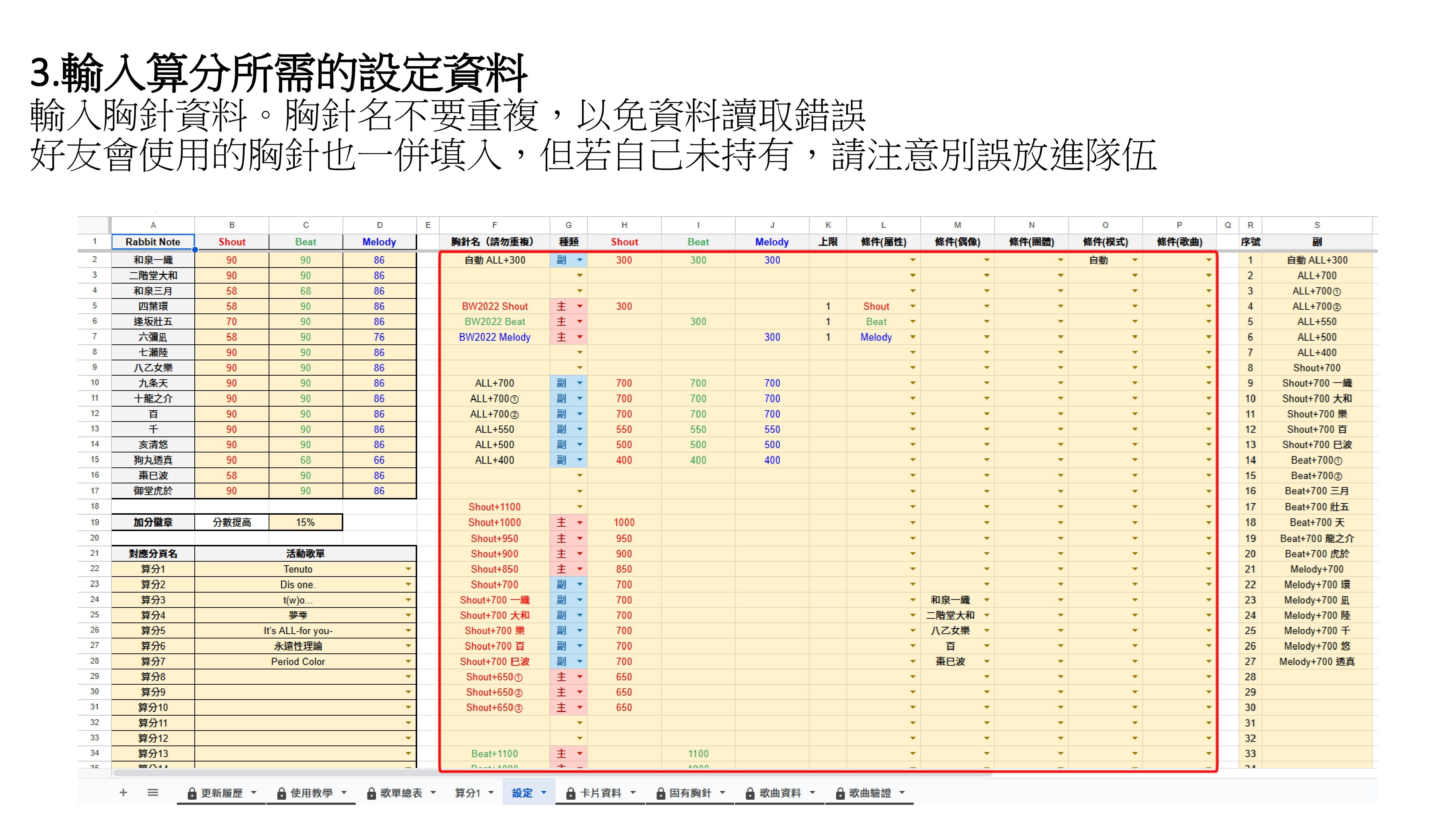Open 算分1 tab dropdown arrow menu
This screenshot has width=1456, height=819.
(x=491, y=792)
